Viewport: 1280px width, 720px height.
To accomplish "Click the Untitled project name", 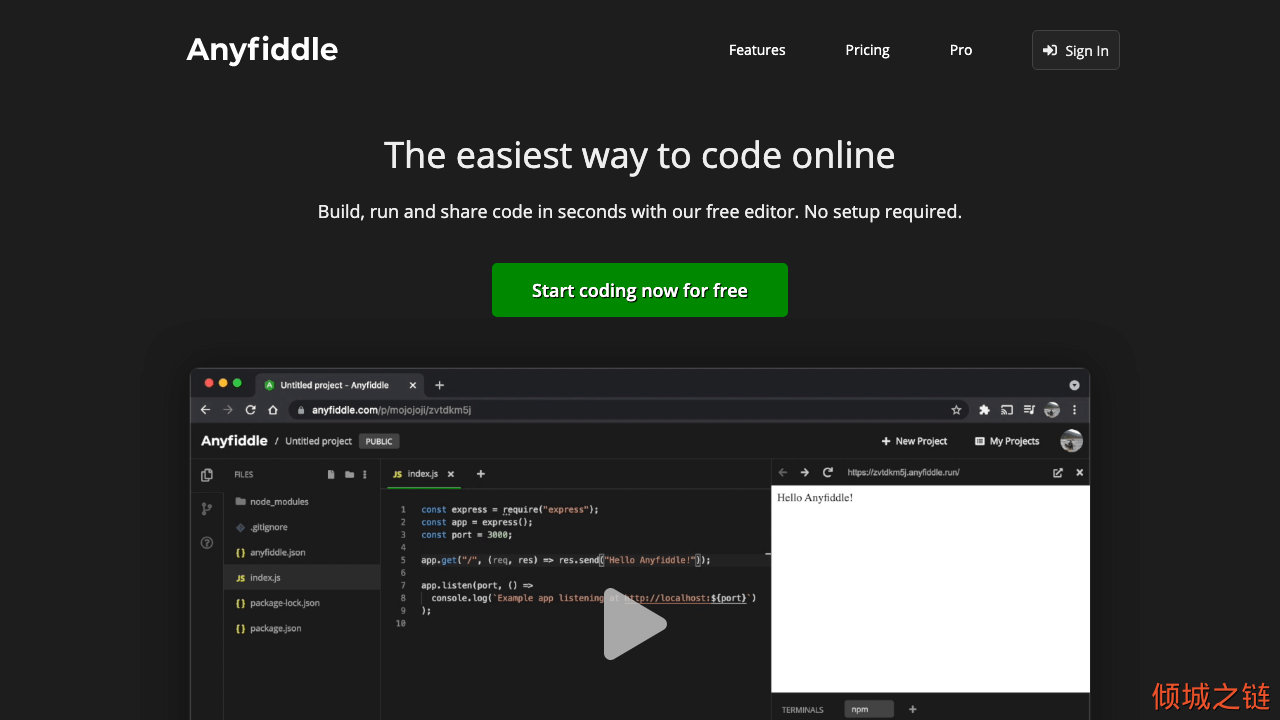I will (318, 441).
